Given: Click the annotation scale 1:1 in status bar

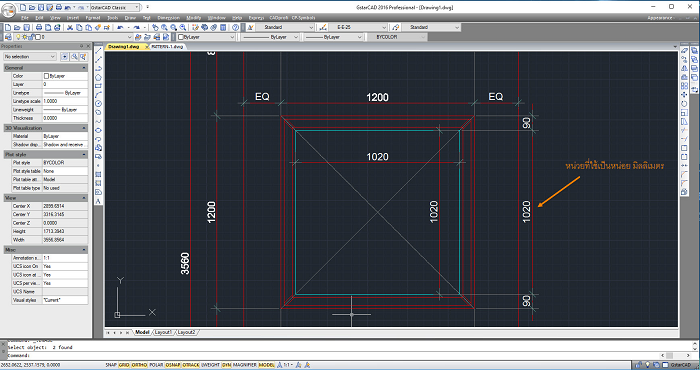Looking at the screenshot, I should coord(287,365).
